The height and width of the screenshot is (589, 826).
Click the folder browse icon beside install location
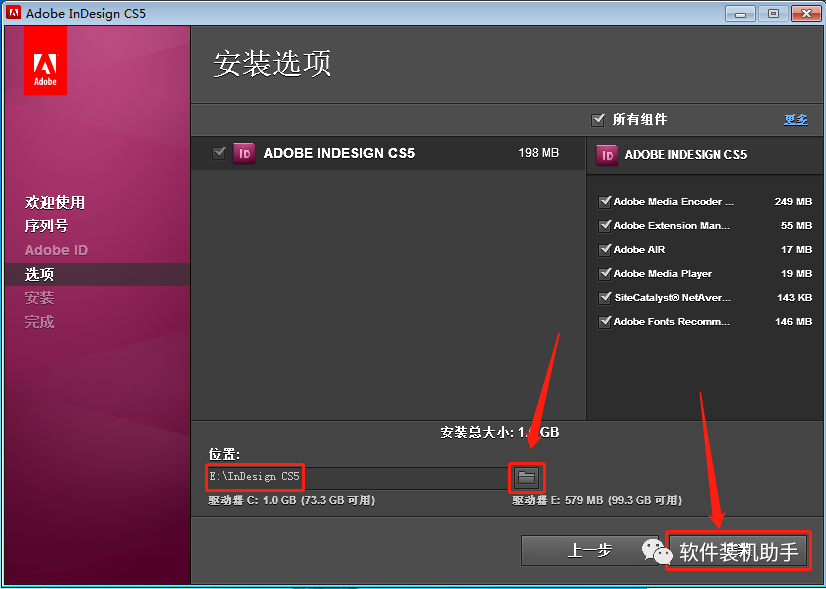click(526, 477)
